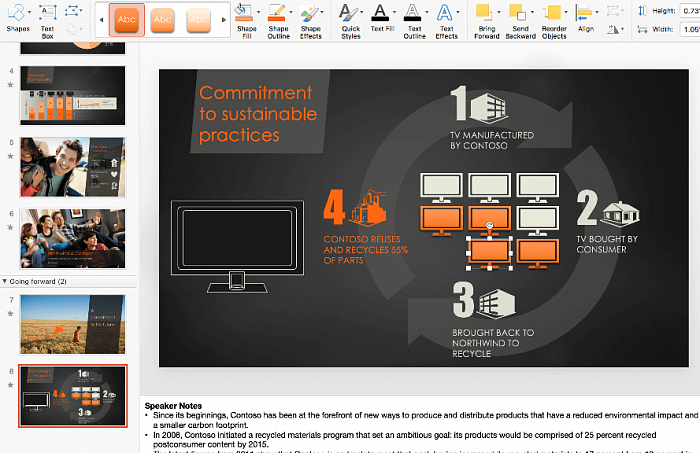This screenshot has width=700, height=453.
Task: Open Shape Fill dropdown arrow
Action: coord(258,12)
